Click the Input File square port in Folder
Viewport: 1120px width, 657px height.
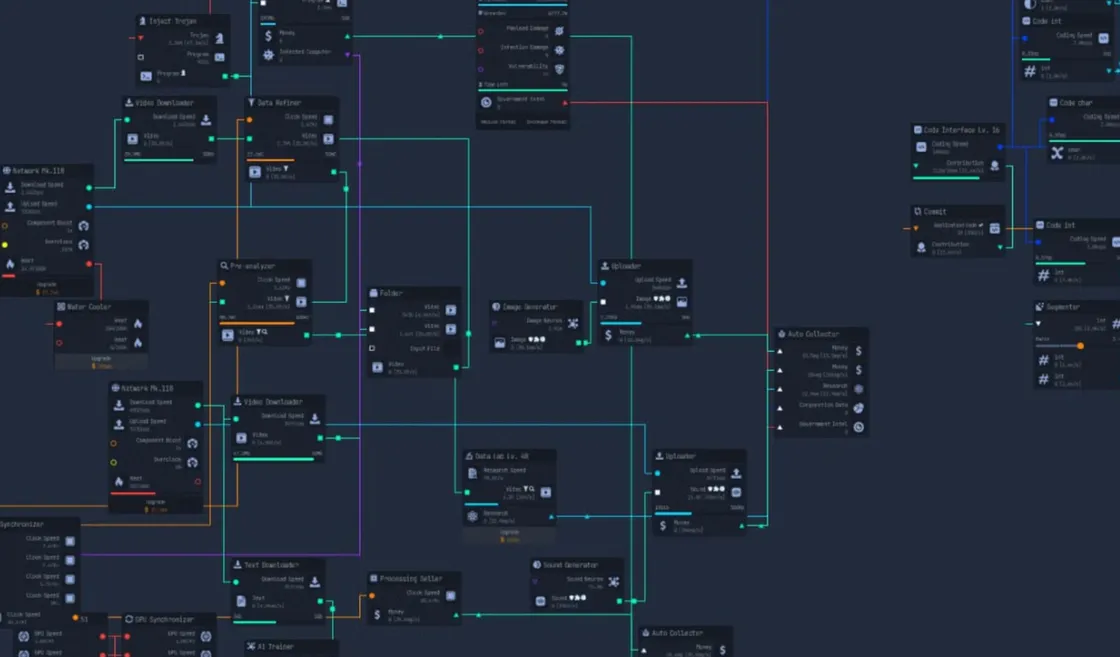[x=372, y=348]
